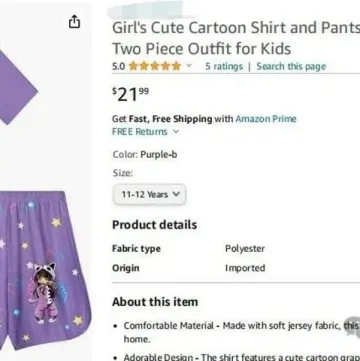Open the 5 ratings link
The width and height of the screenshot is (360, 361).
224,66
